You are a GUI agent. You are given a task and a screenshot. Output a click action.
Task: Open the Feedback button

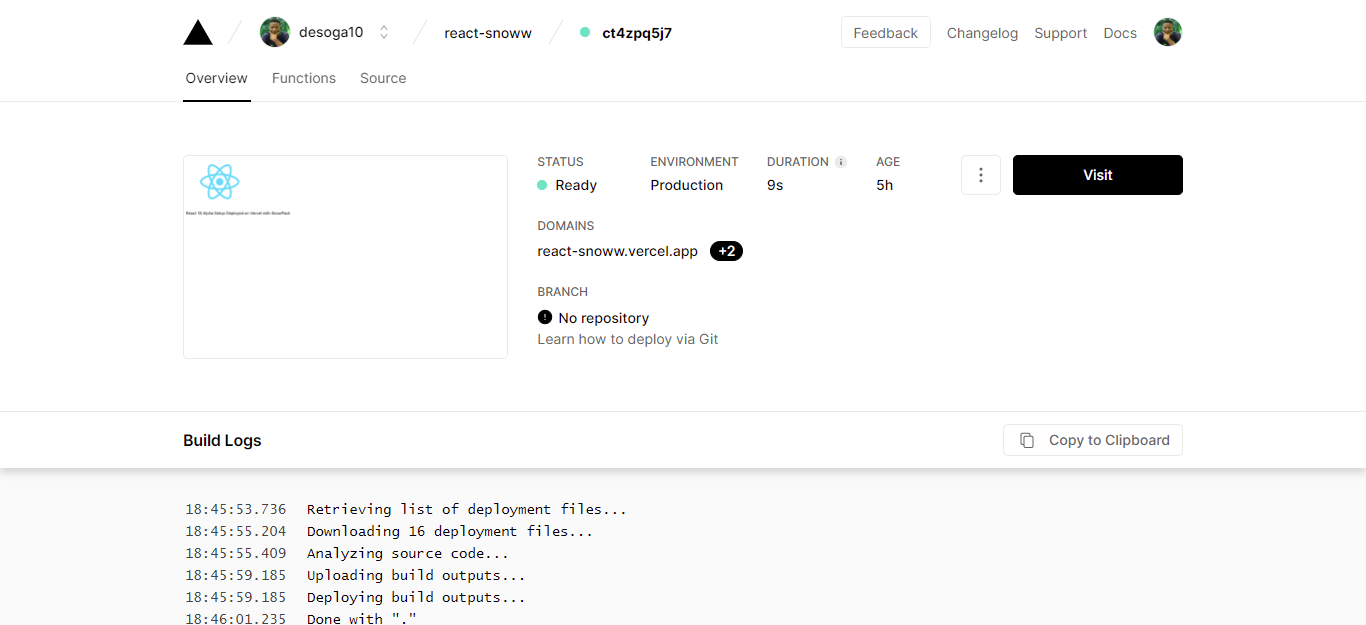coord(886,32)
